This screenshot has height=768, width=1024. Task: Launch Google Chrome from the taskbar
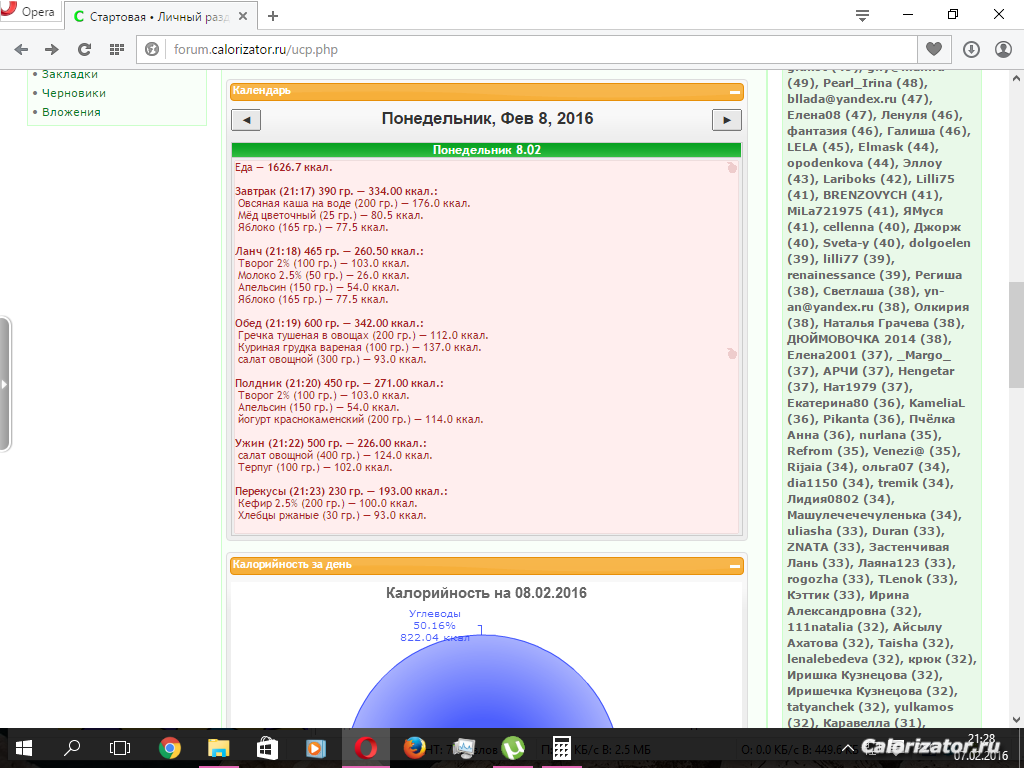(170, 748)
